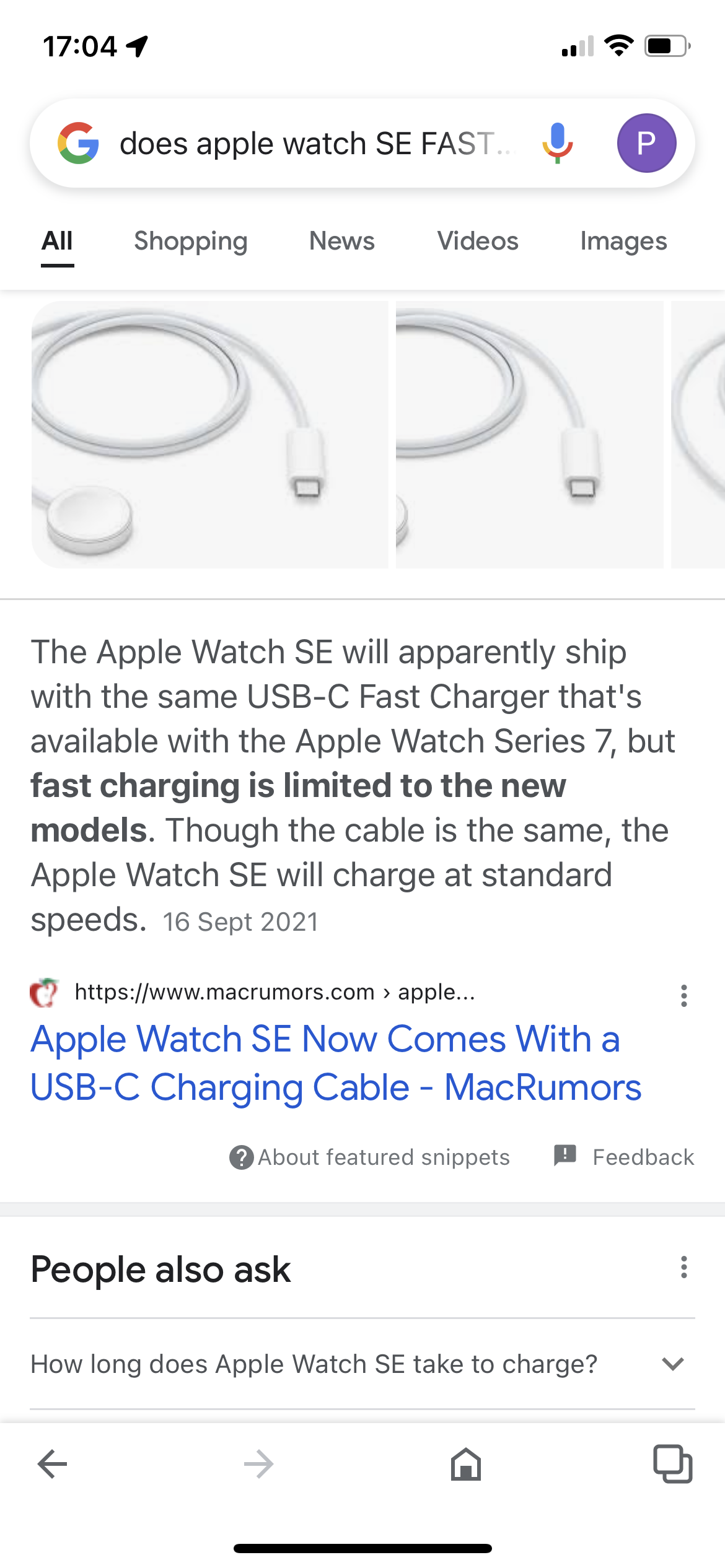Tap the Google logo icon
725x1568 pixels.
pos(78,143)
